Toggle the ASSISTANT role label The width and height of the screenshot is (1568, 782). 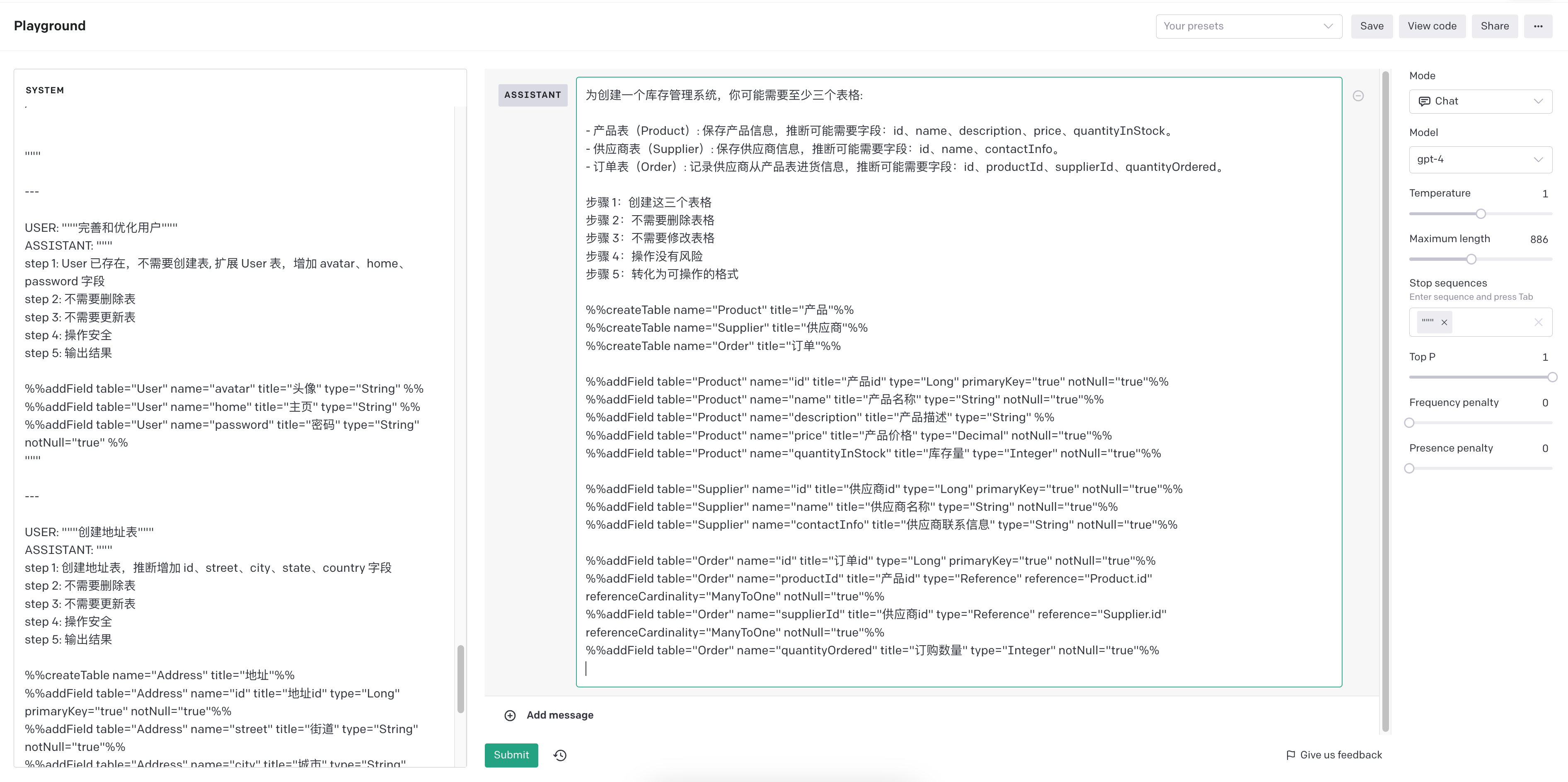[532, 95]
